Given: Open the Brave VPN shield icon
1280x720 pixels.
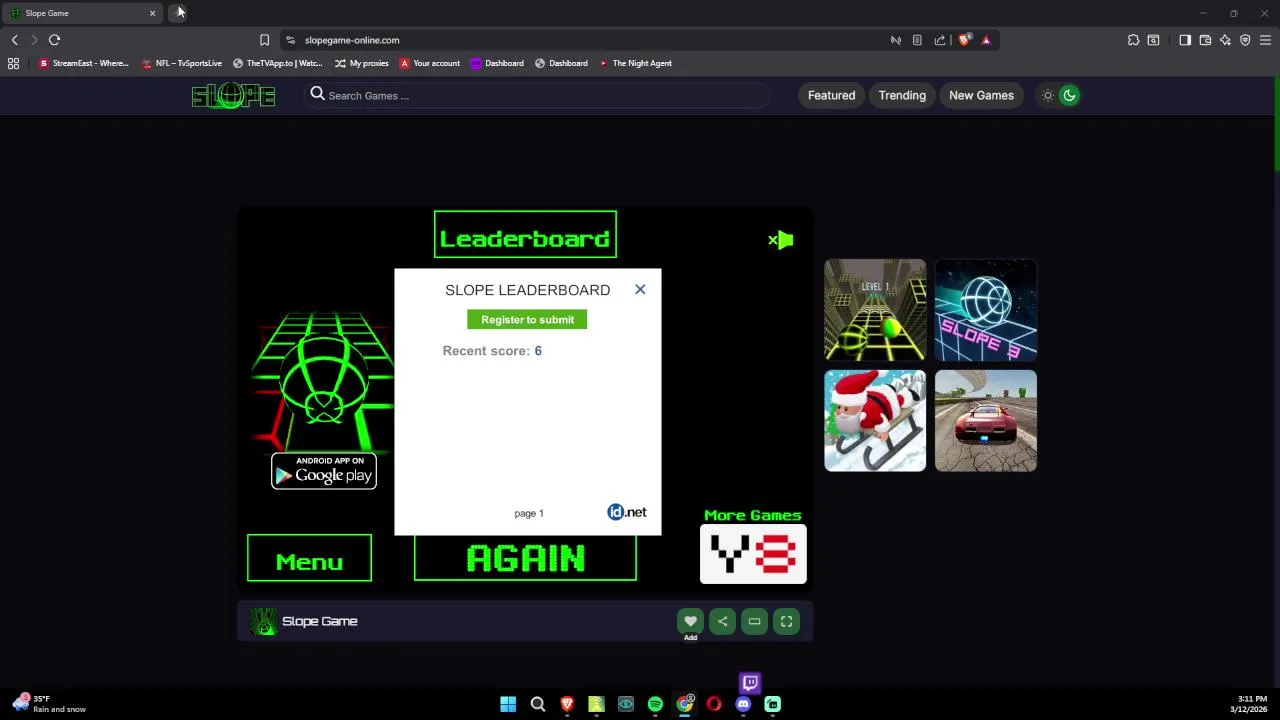Looking at the screenshot, I should click(x=1245, y=40).
